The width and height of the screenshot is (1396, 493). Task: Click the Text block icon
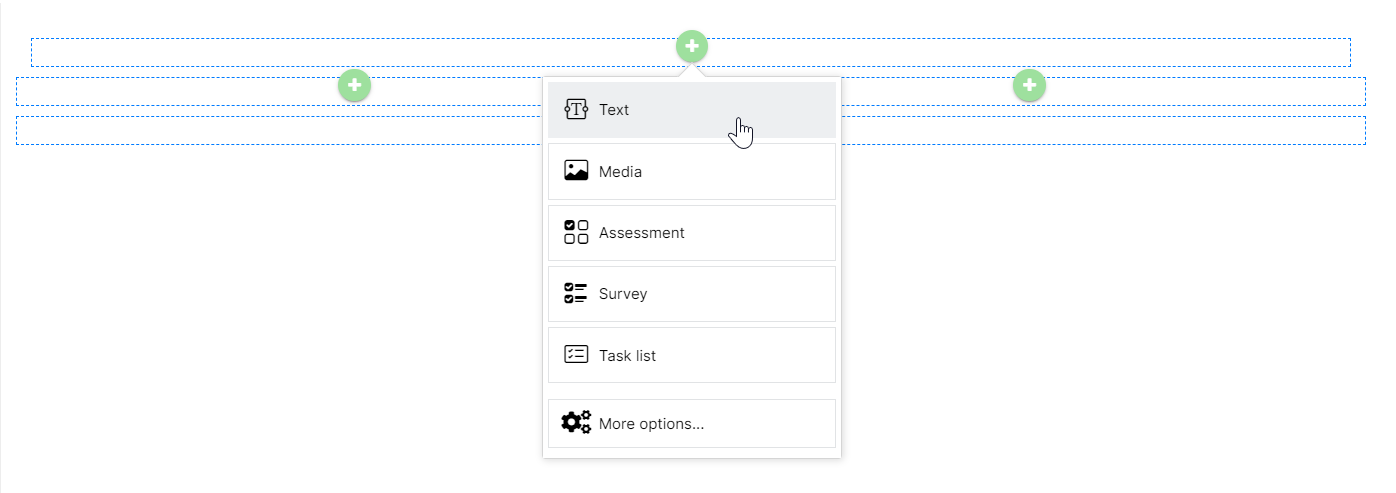[576, 110]
